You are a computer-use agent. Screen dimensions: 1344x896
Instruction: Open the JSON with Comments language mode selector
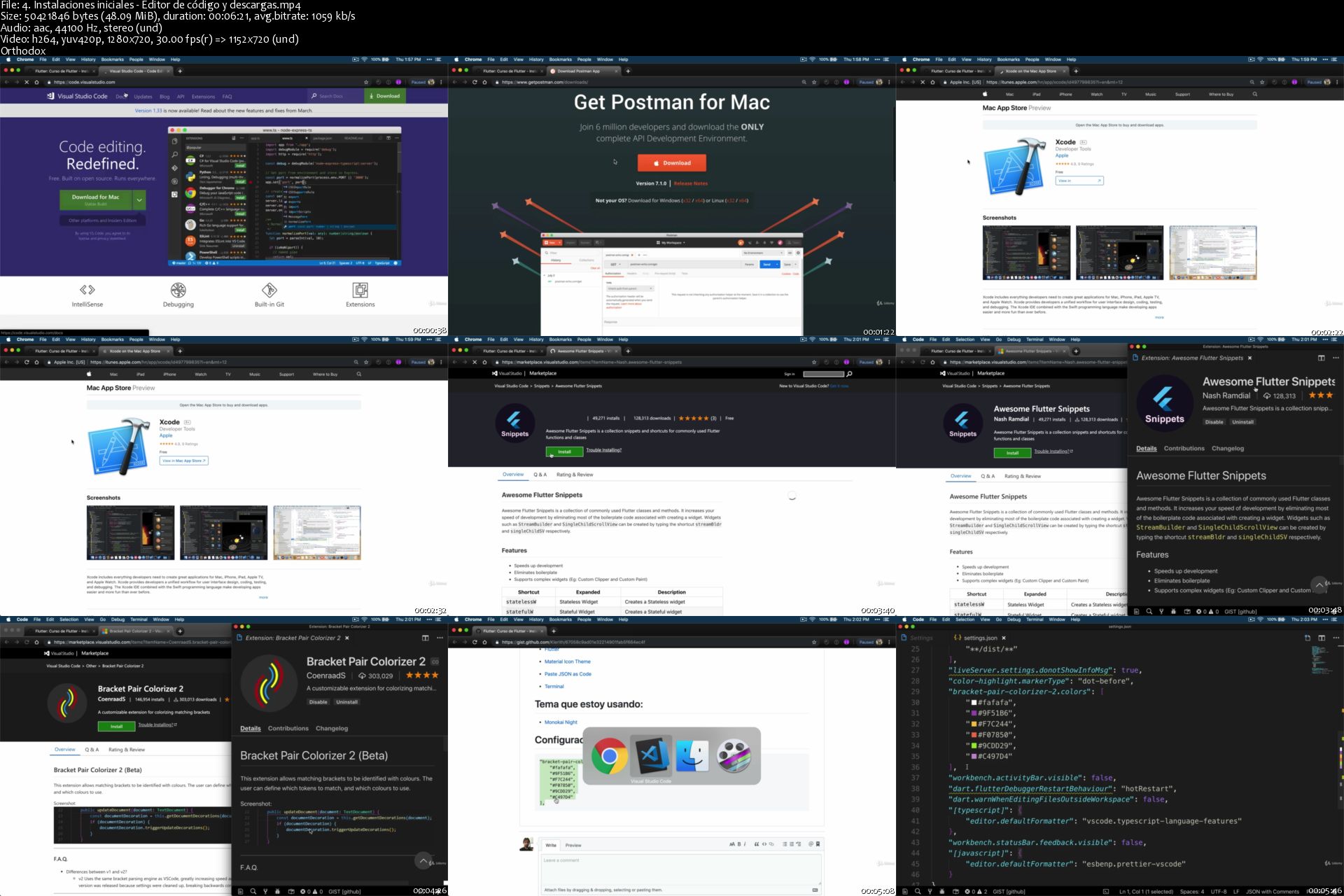point(1272,891)
